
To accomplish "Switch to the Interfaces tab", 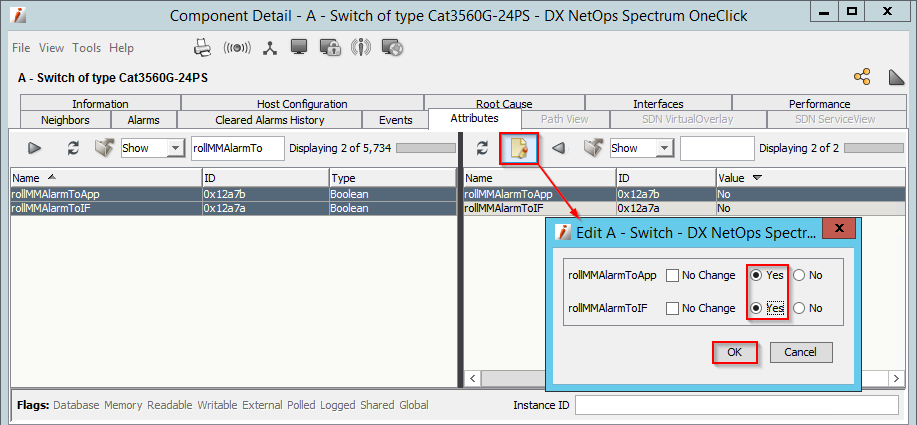I will (658, 104).
